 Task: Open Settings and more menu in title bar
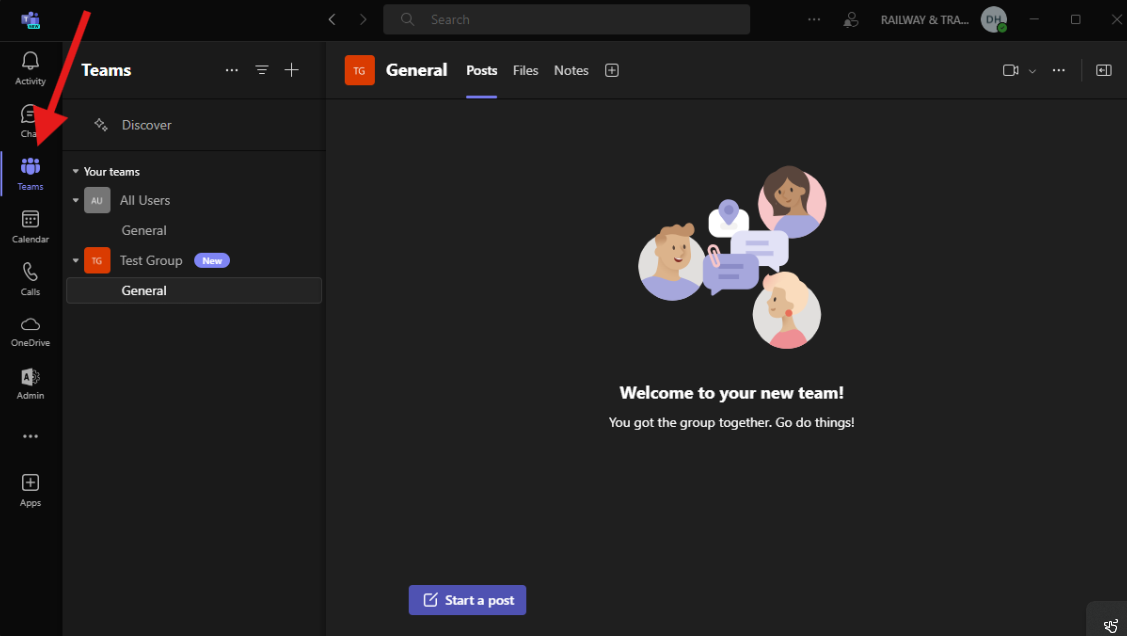(814, 19)
